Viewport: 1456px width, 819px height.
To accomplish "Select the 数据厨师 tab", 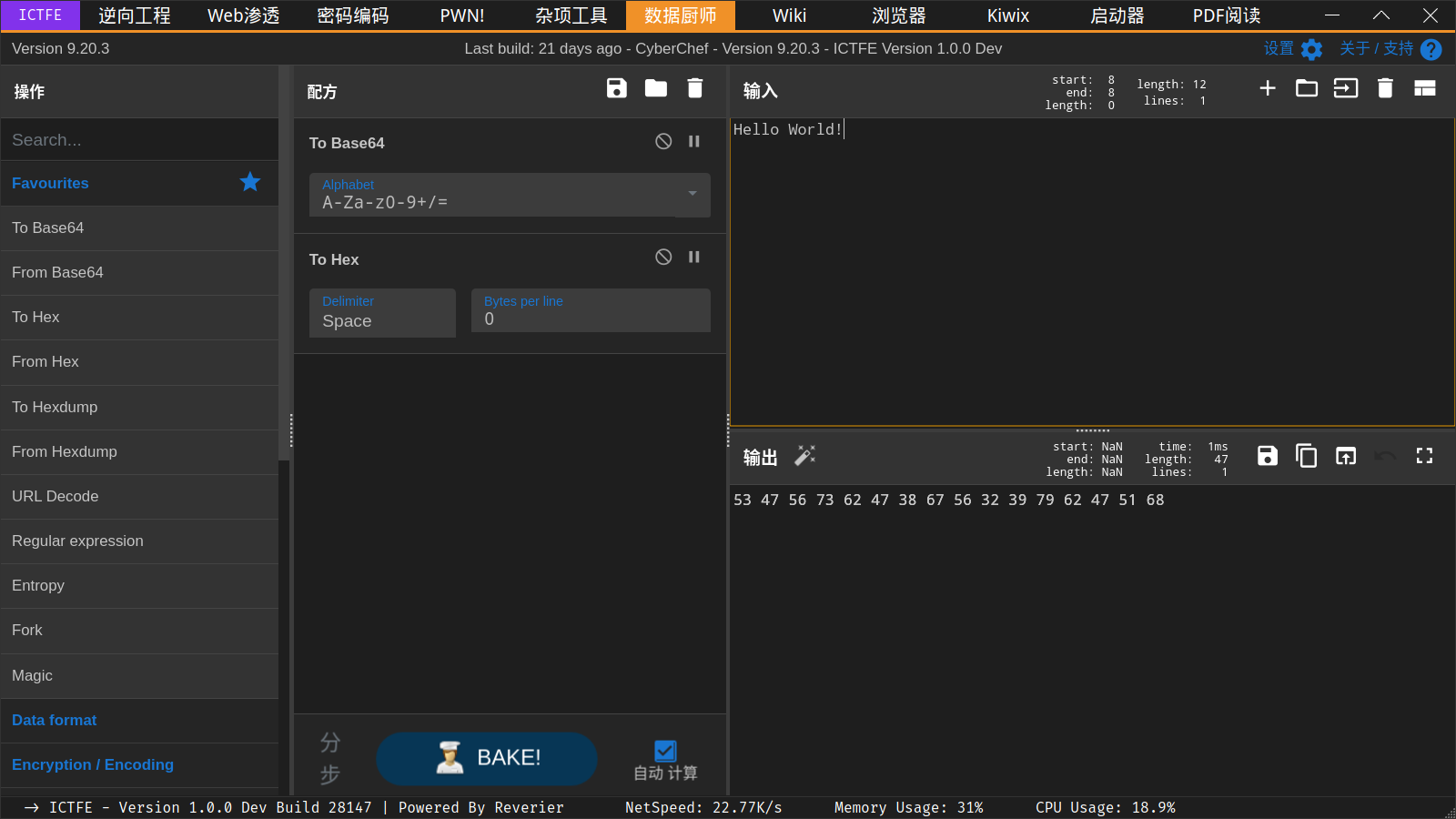I will coord(681,15).
